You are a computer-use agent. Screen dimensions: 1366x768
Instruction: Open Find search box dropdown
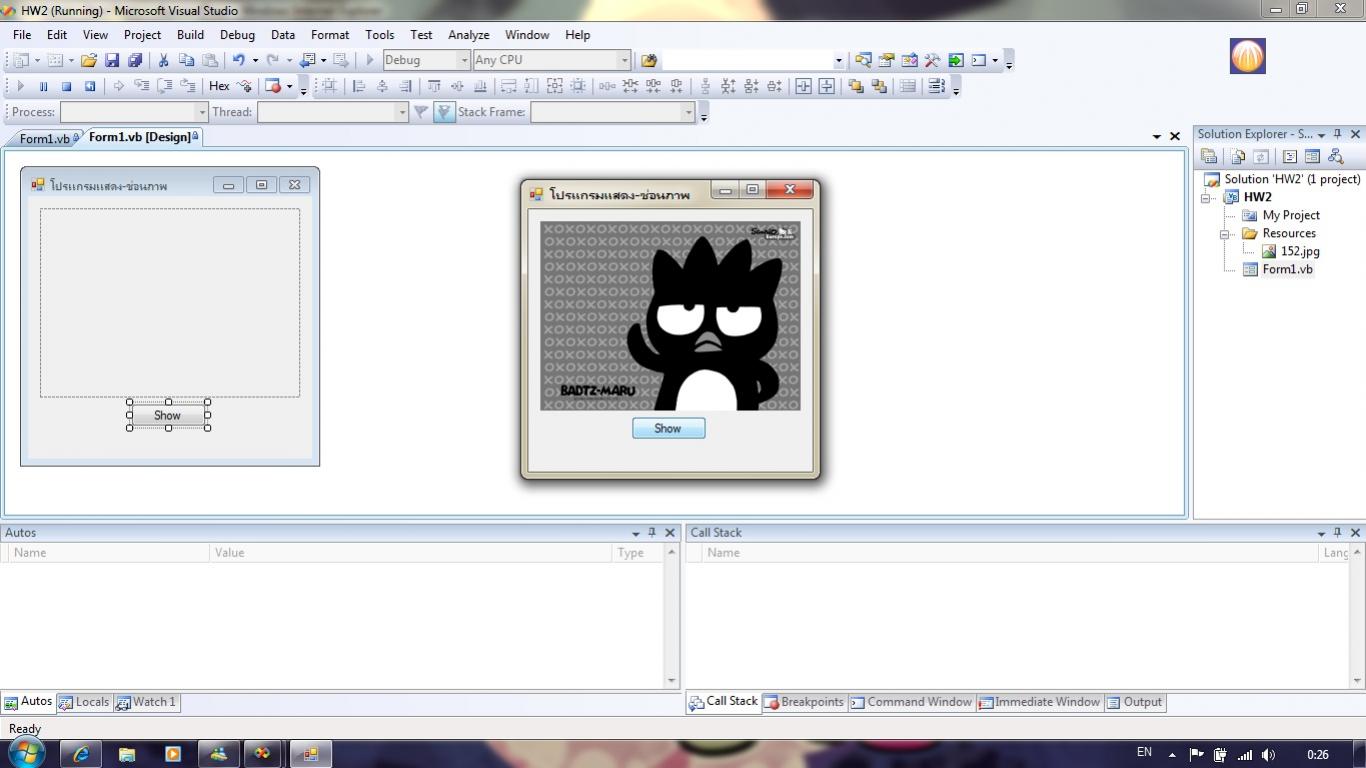[838, 60]
